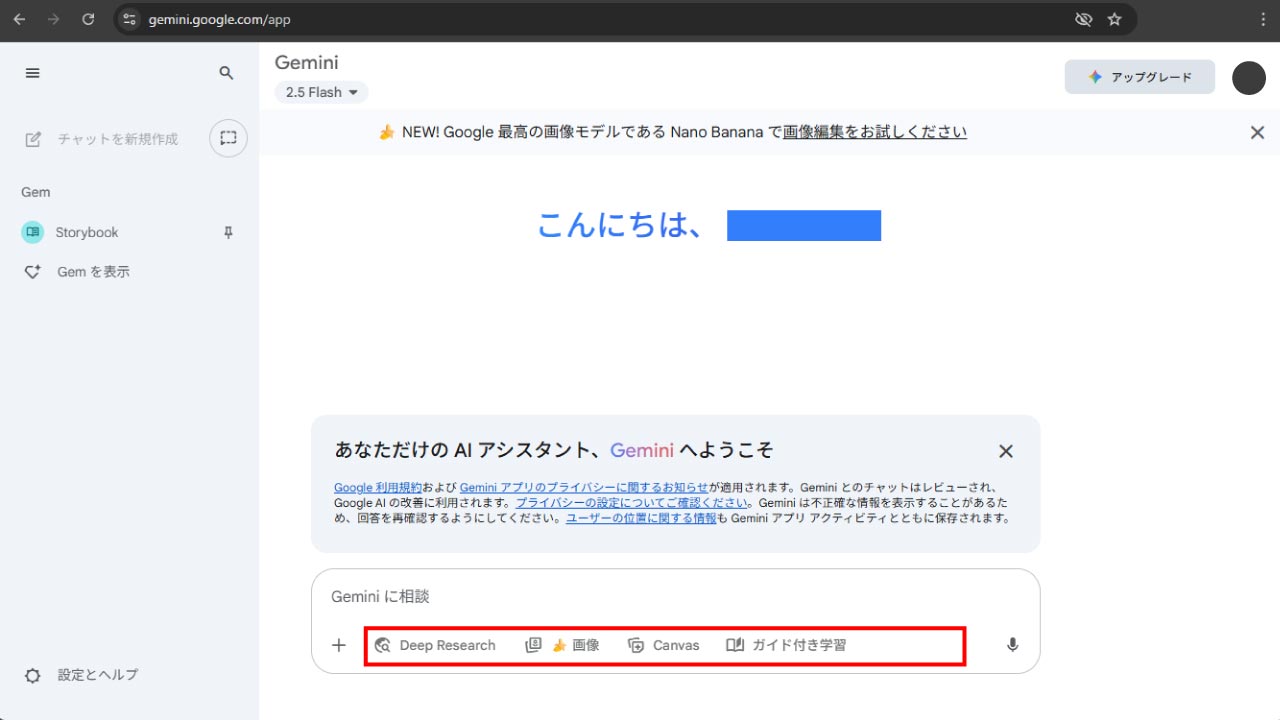Click the pin icon next to Storybook
Image resolution: width=1280 pixels, height=720 pixels.
(228, 232)
